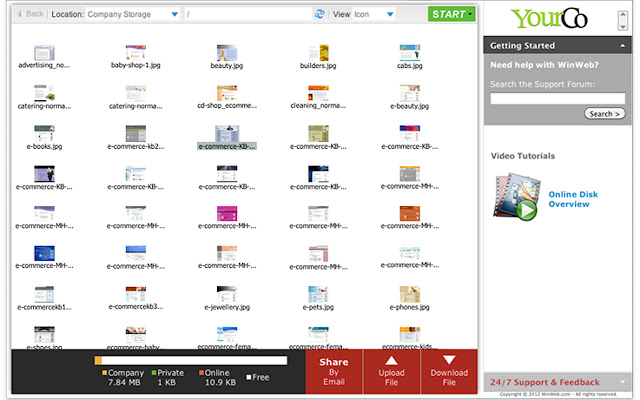Viewport: 640px width, 400px height.
Task: Open the advertising_no... file icon
Action: coord(44,53)
